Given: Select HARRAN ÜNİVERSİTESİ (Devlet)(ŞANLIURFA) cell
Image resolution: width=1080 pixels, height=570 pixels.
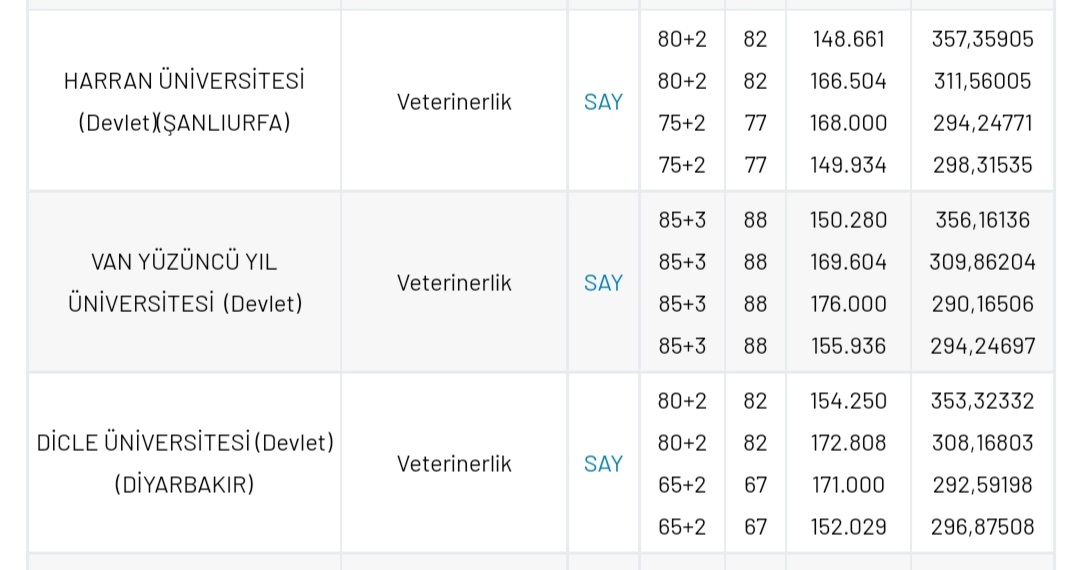Looking at the screenshot, I should [184, 102].
